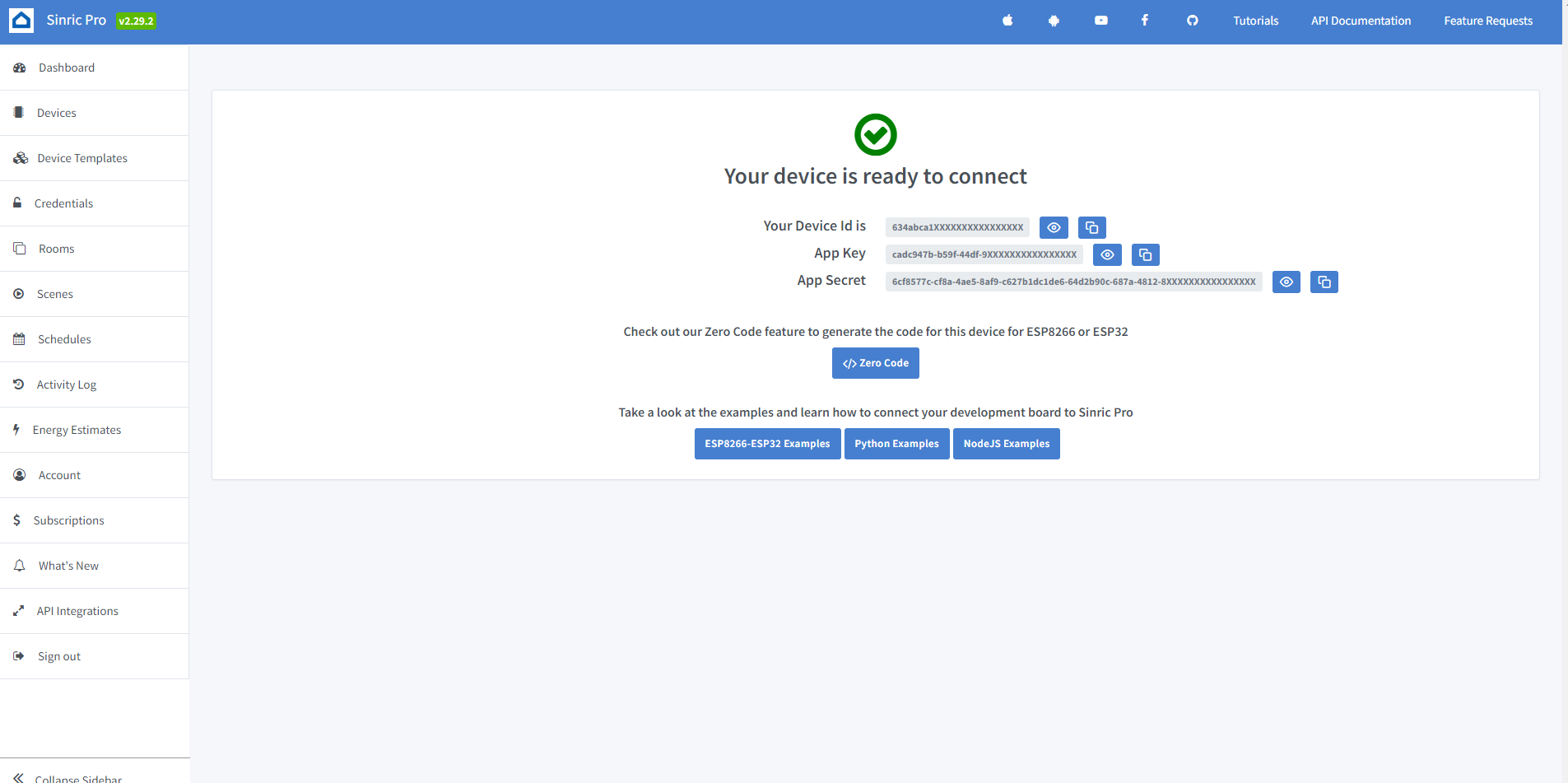Reveal the full App Key
This screenshot has height=783, width=1568.
point(1107,254)
